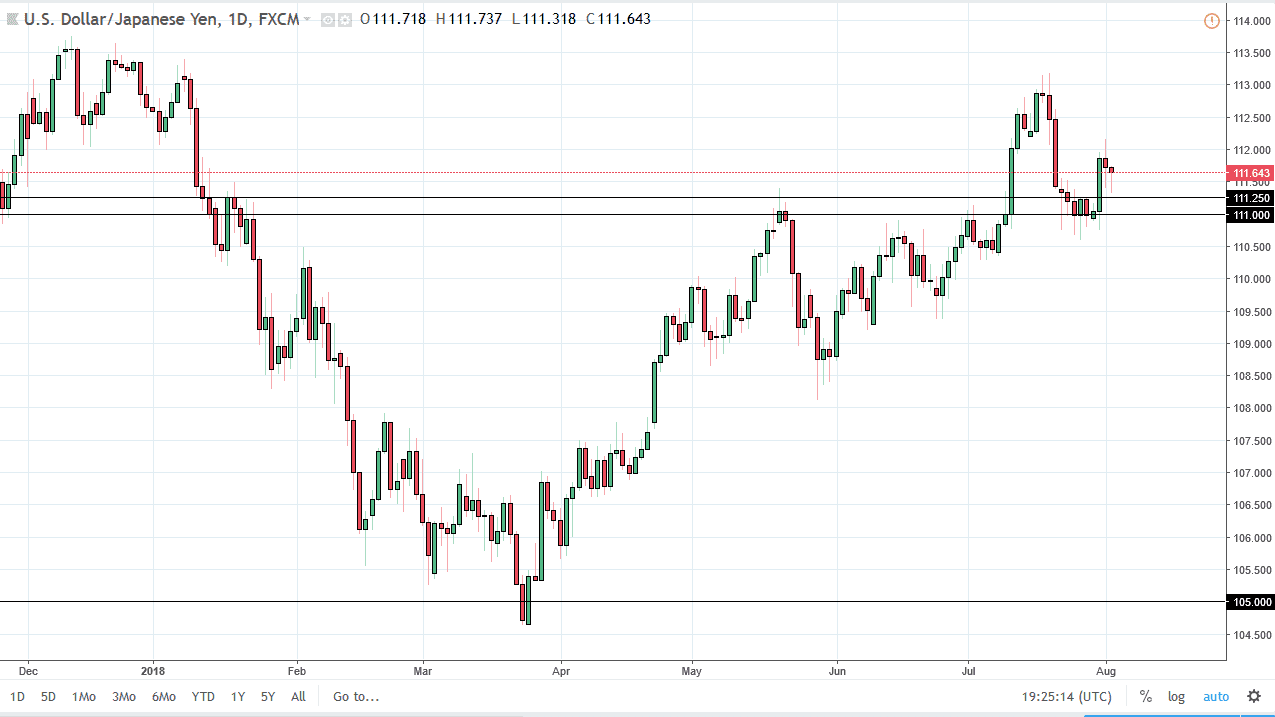Viewport: 1275px width, 717px height.
Task: Click the red current price label 111.643
Action: click(1249, 172)
